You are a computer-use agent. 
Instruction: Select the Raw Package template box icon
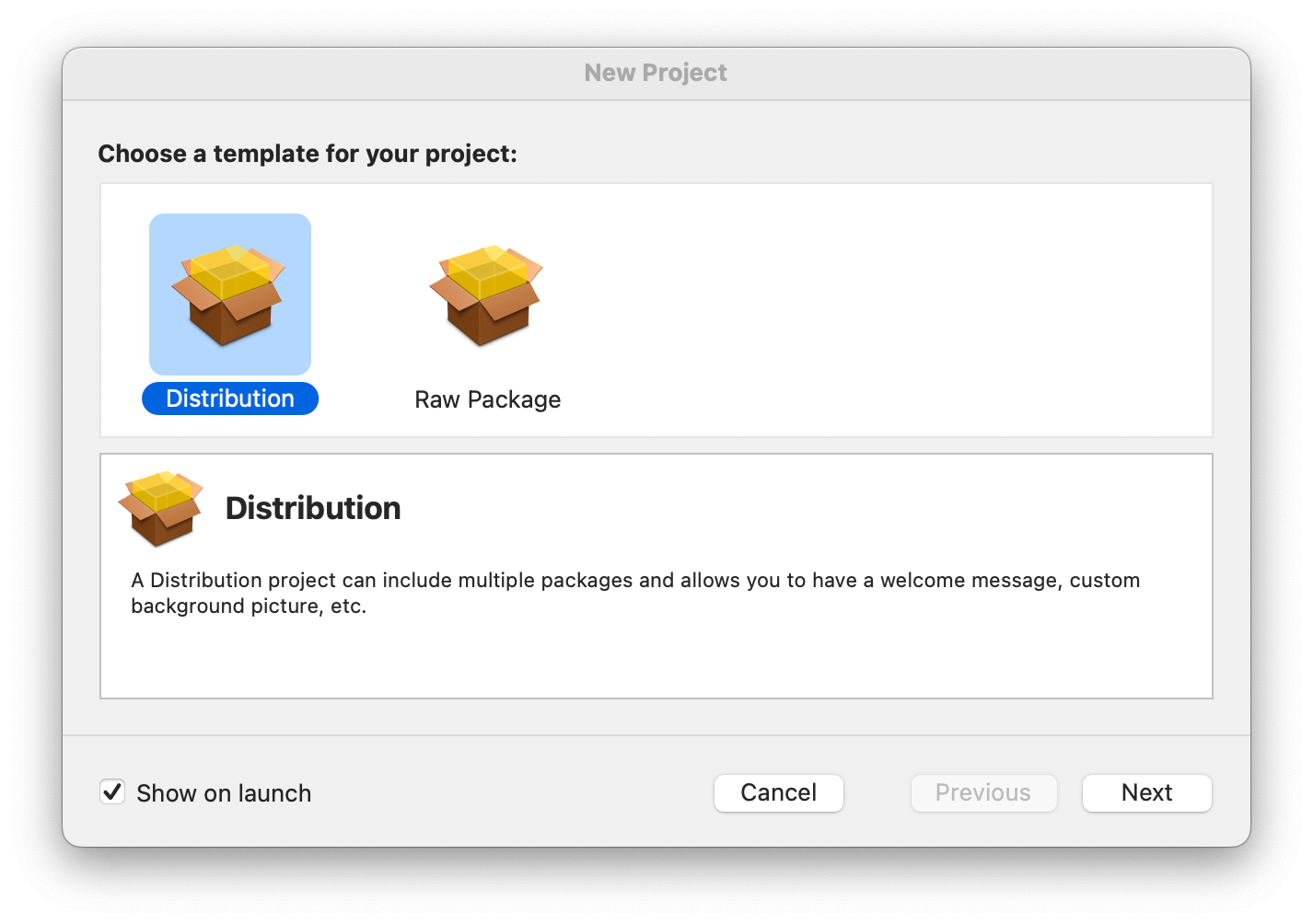[487, 295]
